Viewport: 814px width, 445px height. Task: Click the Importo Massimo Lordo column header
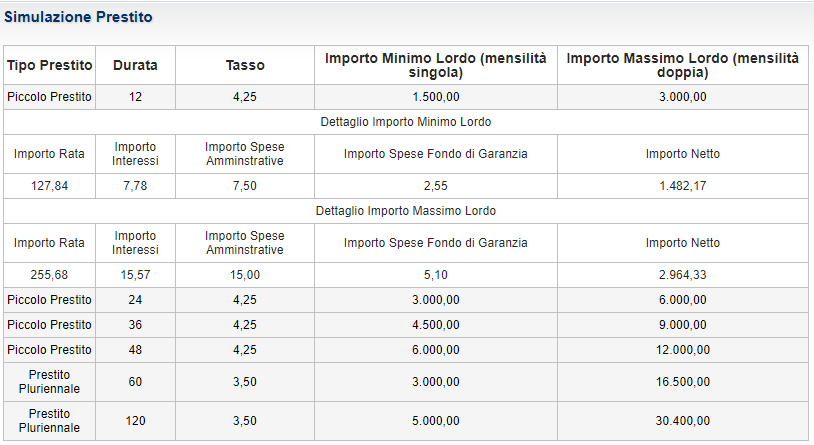[682, 65]
